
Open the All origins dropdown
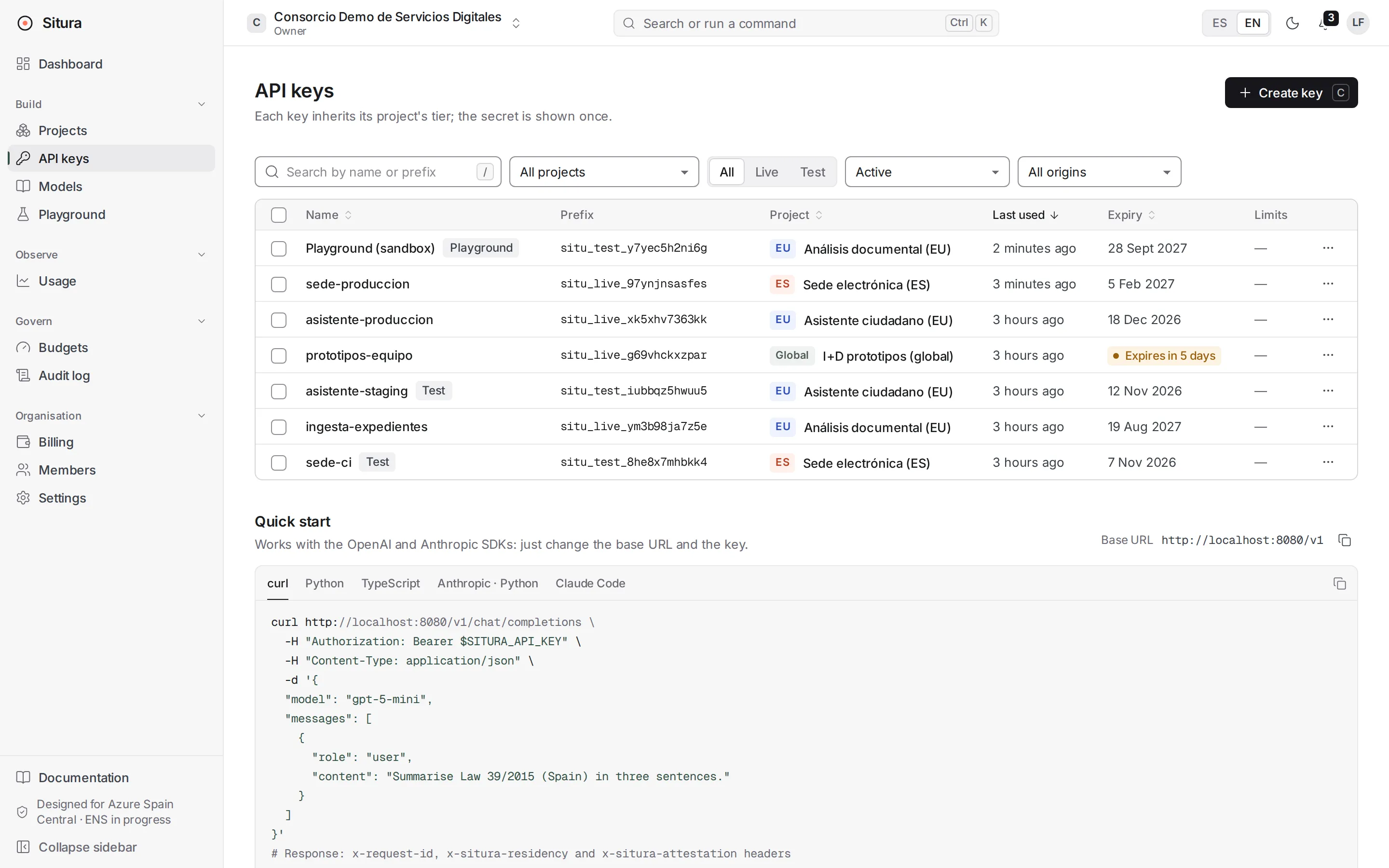(x=1099, y=172)
